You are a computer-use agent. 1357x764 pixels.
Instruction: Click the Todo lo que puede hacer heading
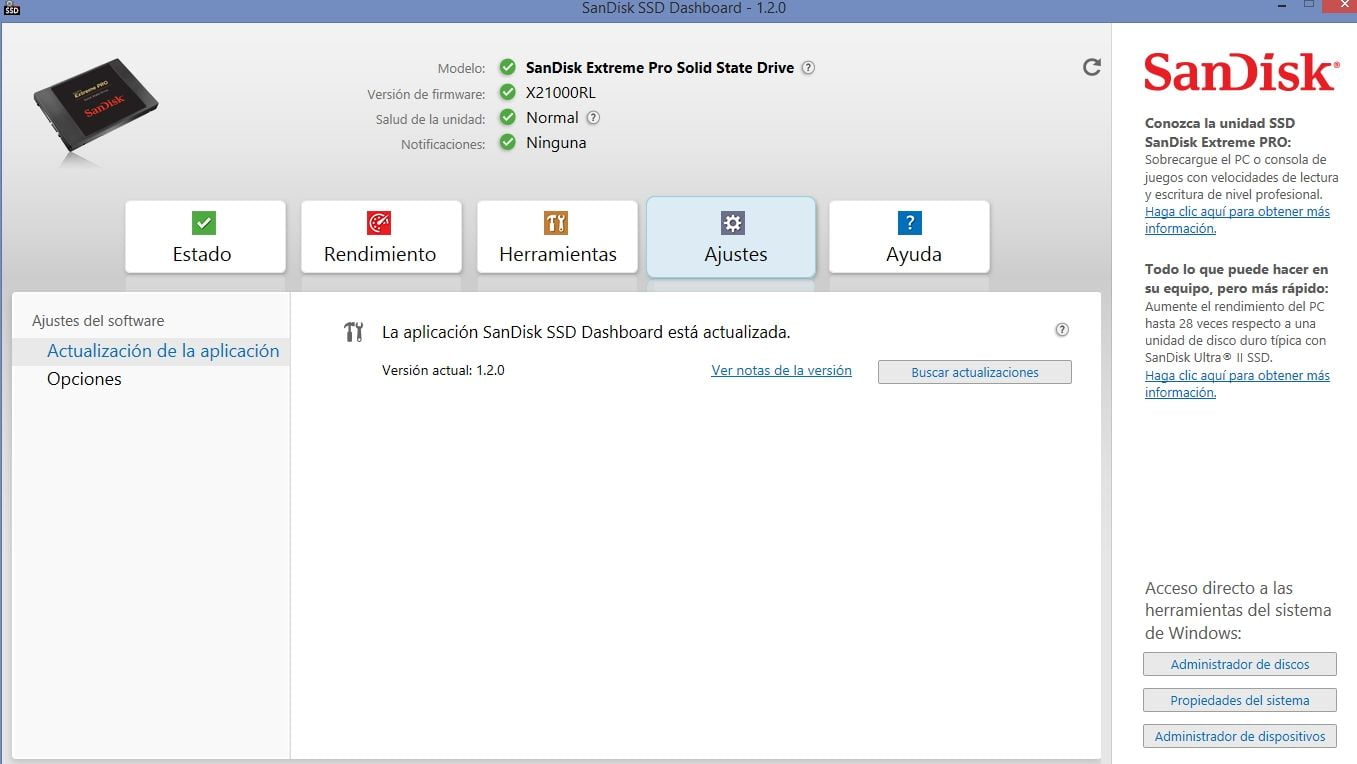click(1237, 279)
